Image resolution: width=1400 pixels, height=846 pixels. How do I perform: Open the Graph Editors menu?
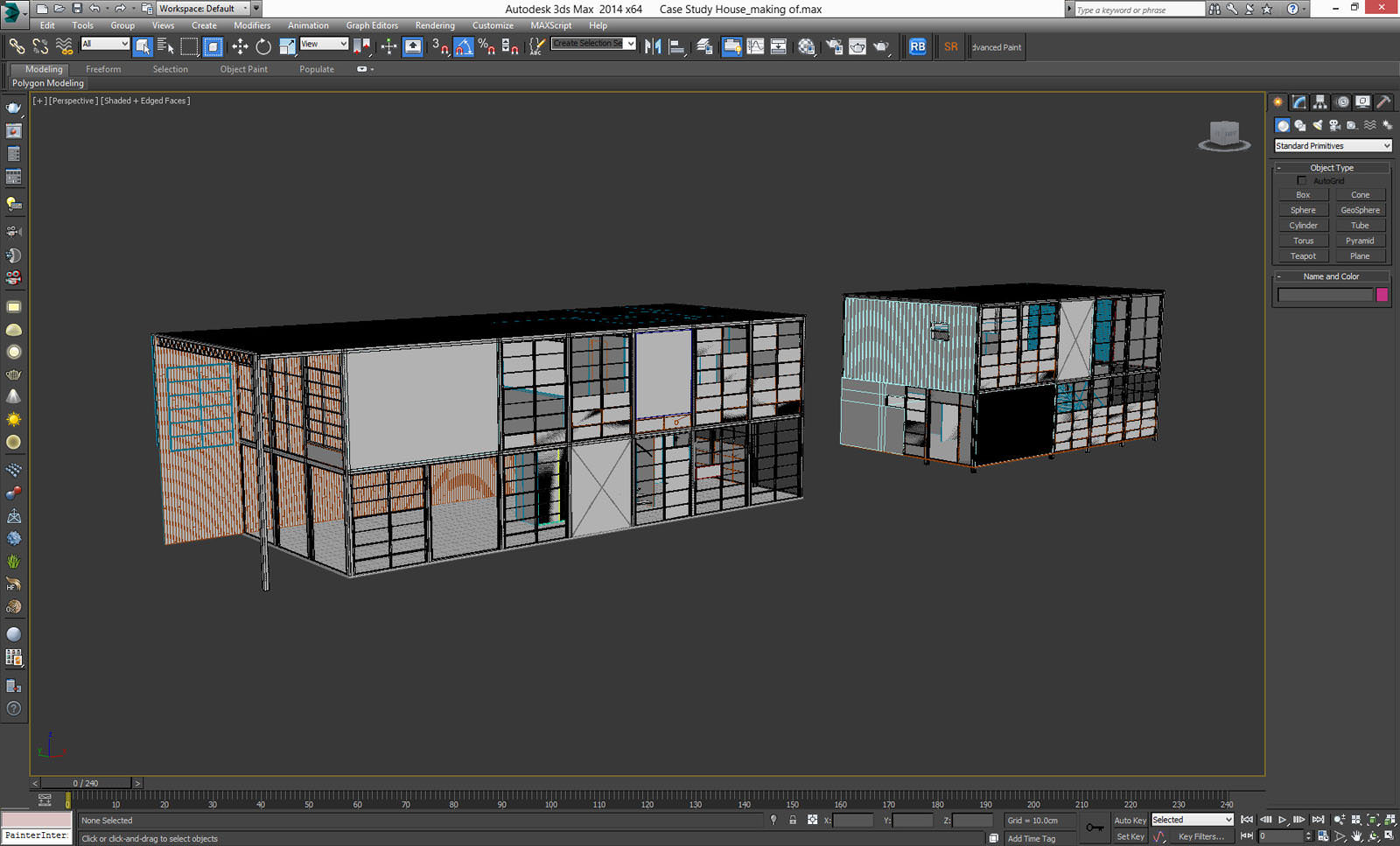coord(372,25)
